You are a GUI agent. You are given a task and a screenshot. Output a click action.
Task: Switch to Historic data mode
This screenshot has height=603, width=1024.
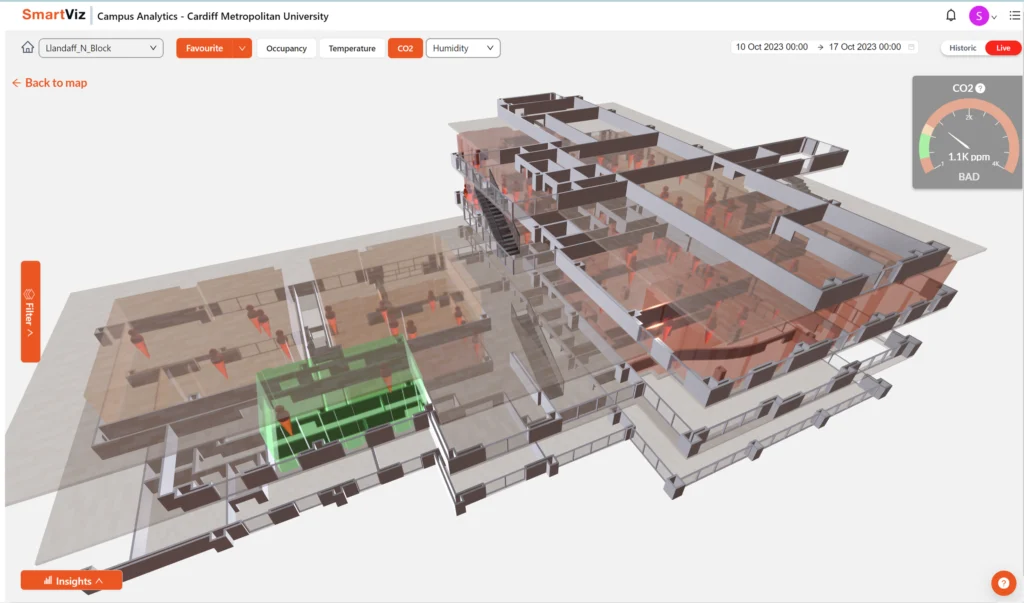pos(962,48)
